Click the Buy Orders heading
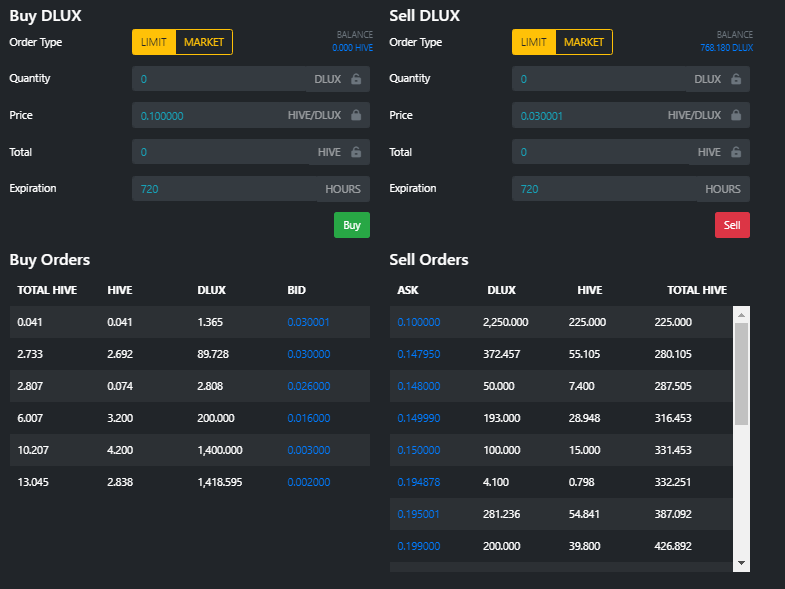Image resolution: width=785 pixels, height=589 pixels. tap(50, 260)
